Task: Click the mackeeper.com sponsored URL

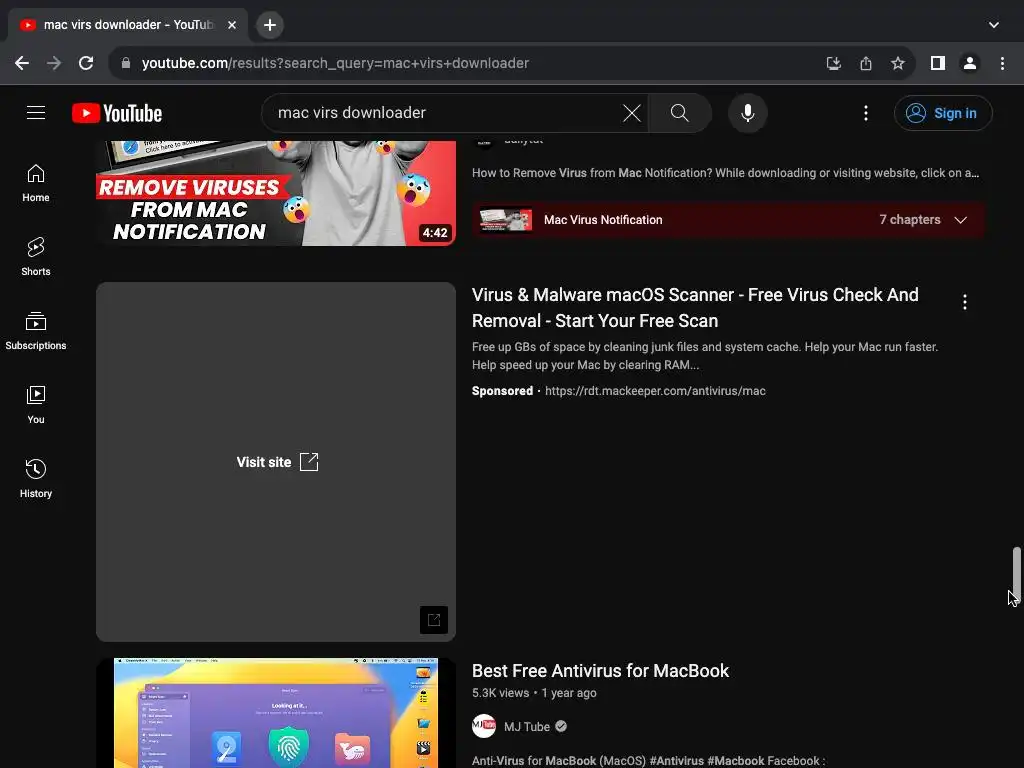Action: (x=655, y=391)
